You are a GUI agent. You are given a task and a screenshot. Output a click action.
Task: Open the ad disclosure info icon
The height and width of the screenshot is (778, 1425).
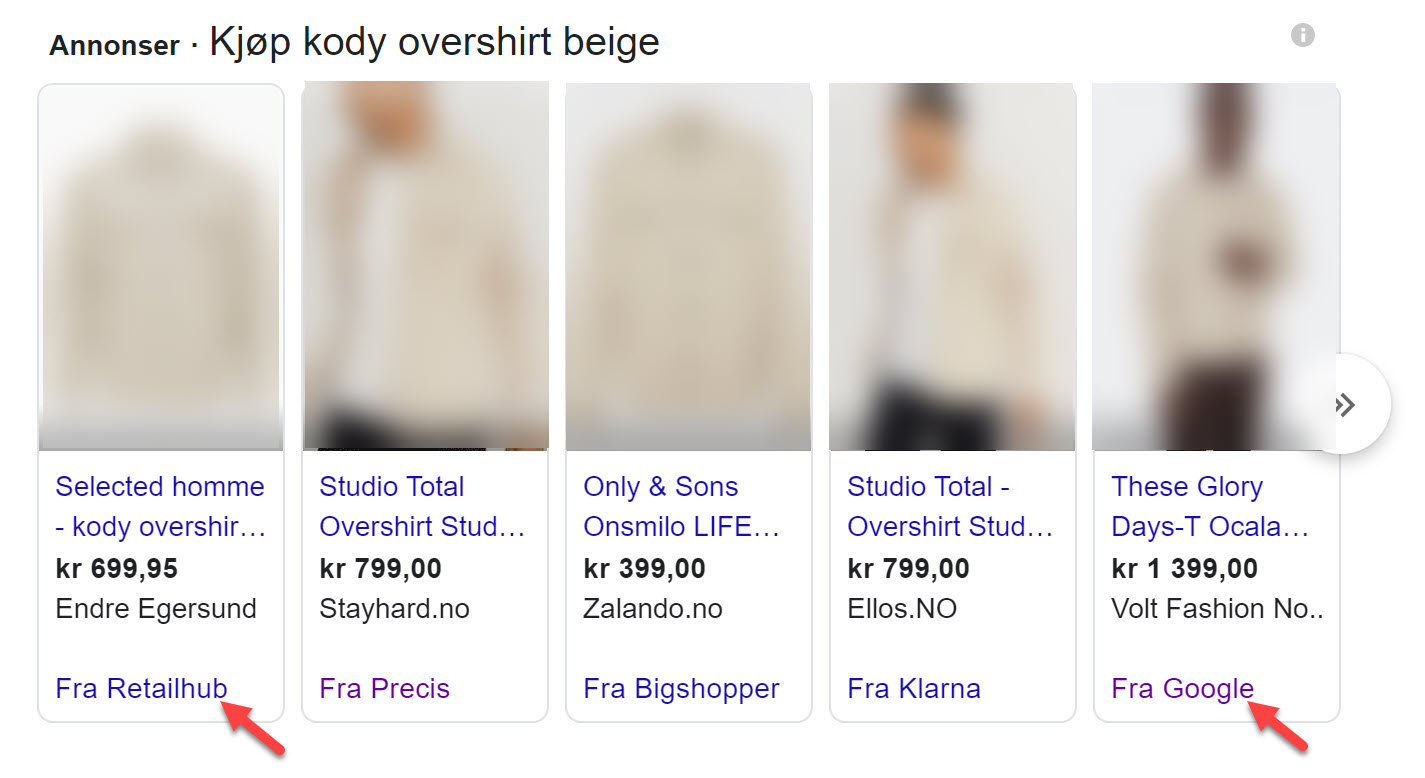[x=1303, y=36]
